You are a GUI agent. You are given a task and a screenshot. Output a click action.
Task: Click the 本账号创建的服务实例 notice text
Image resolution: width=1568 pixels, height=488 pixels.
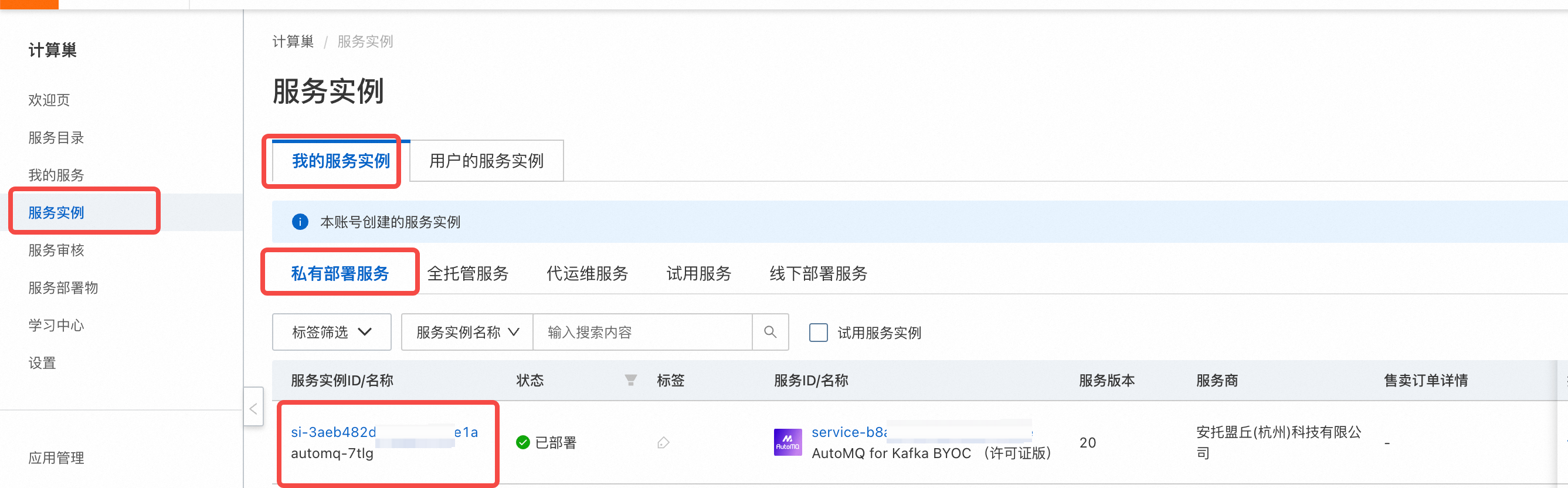390,222
